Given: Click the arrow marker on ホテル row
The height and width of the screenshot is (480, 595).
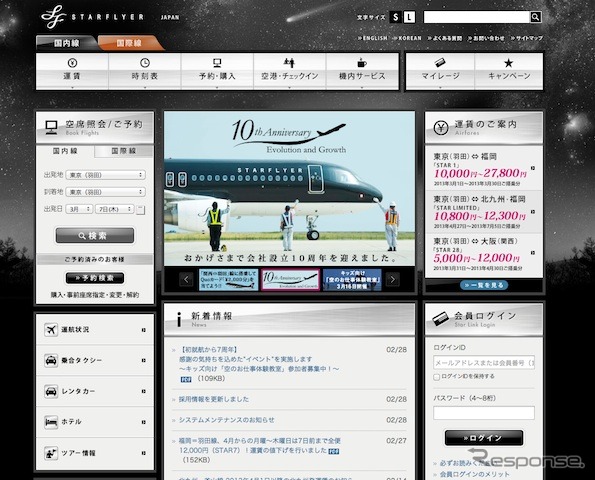Looking at the screenshot, I should click(x=143, y=422).
